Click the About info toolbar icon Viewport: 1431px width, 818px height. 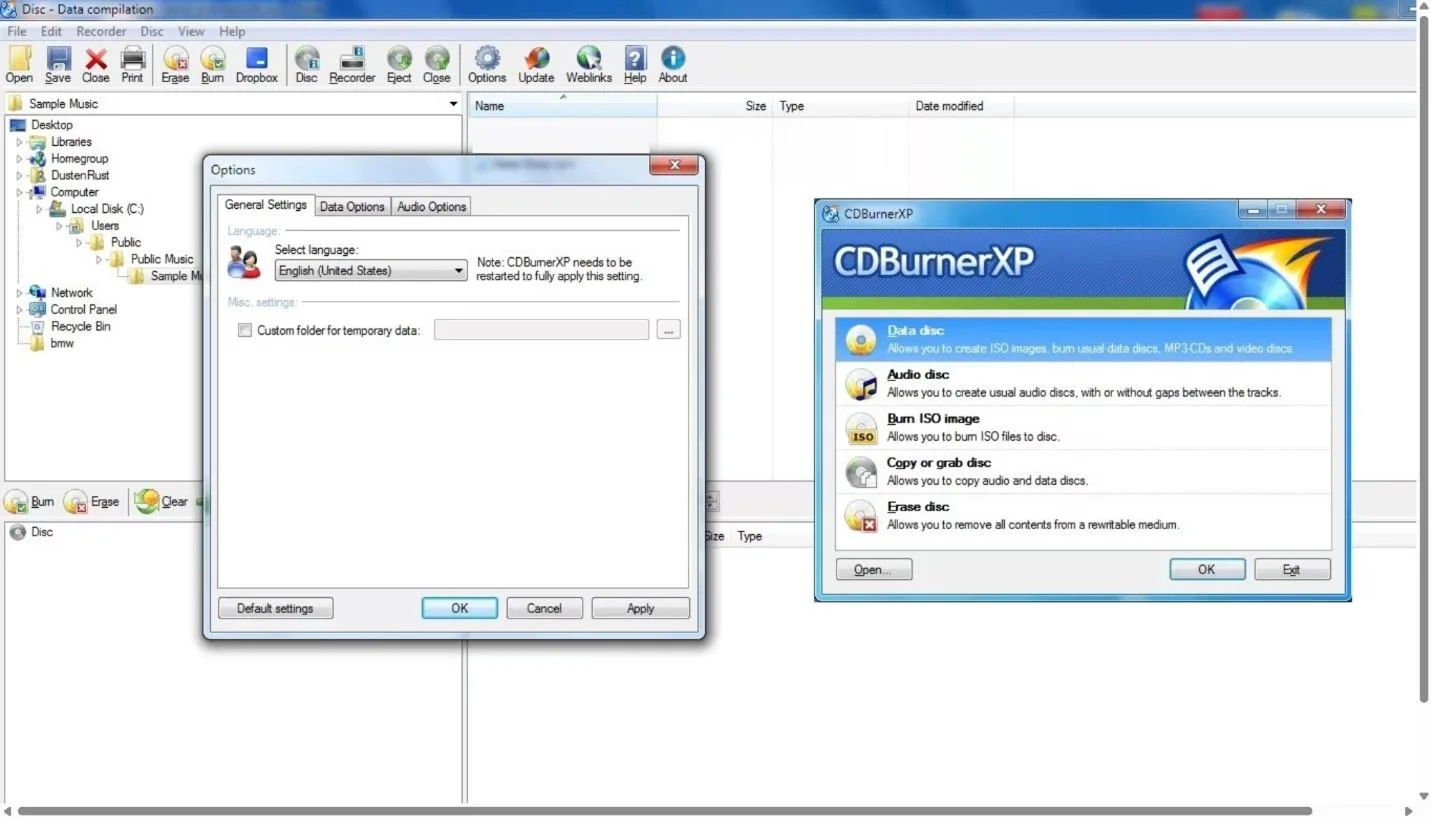(673, 64)
